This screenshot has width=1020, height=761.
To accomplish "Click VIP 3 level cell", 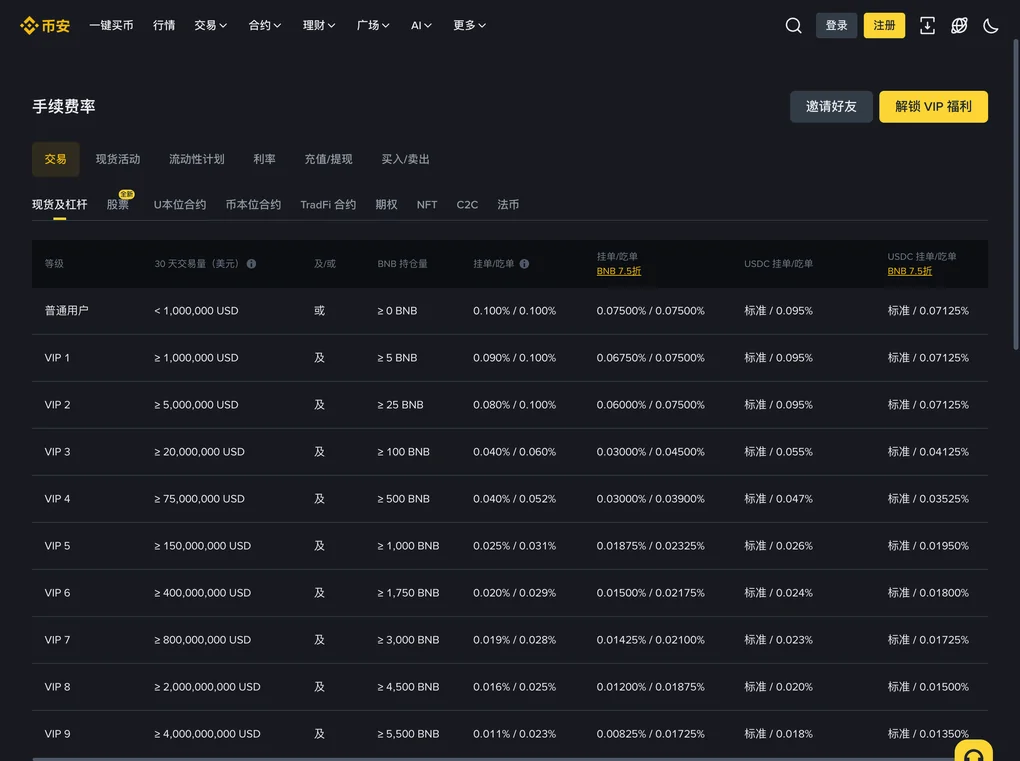I will pos(57,452).
